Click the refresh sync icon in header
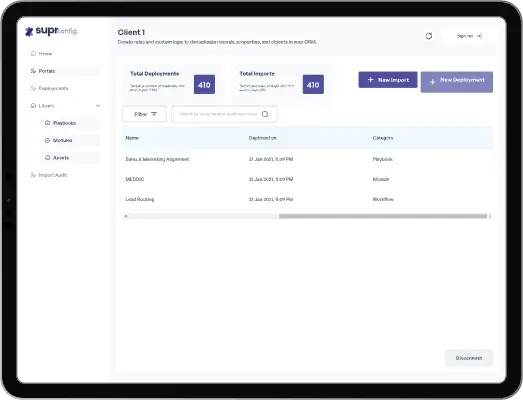This screenshot has width=523, height=400. pyautogui.click(x=429, y=36)
